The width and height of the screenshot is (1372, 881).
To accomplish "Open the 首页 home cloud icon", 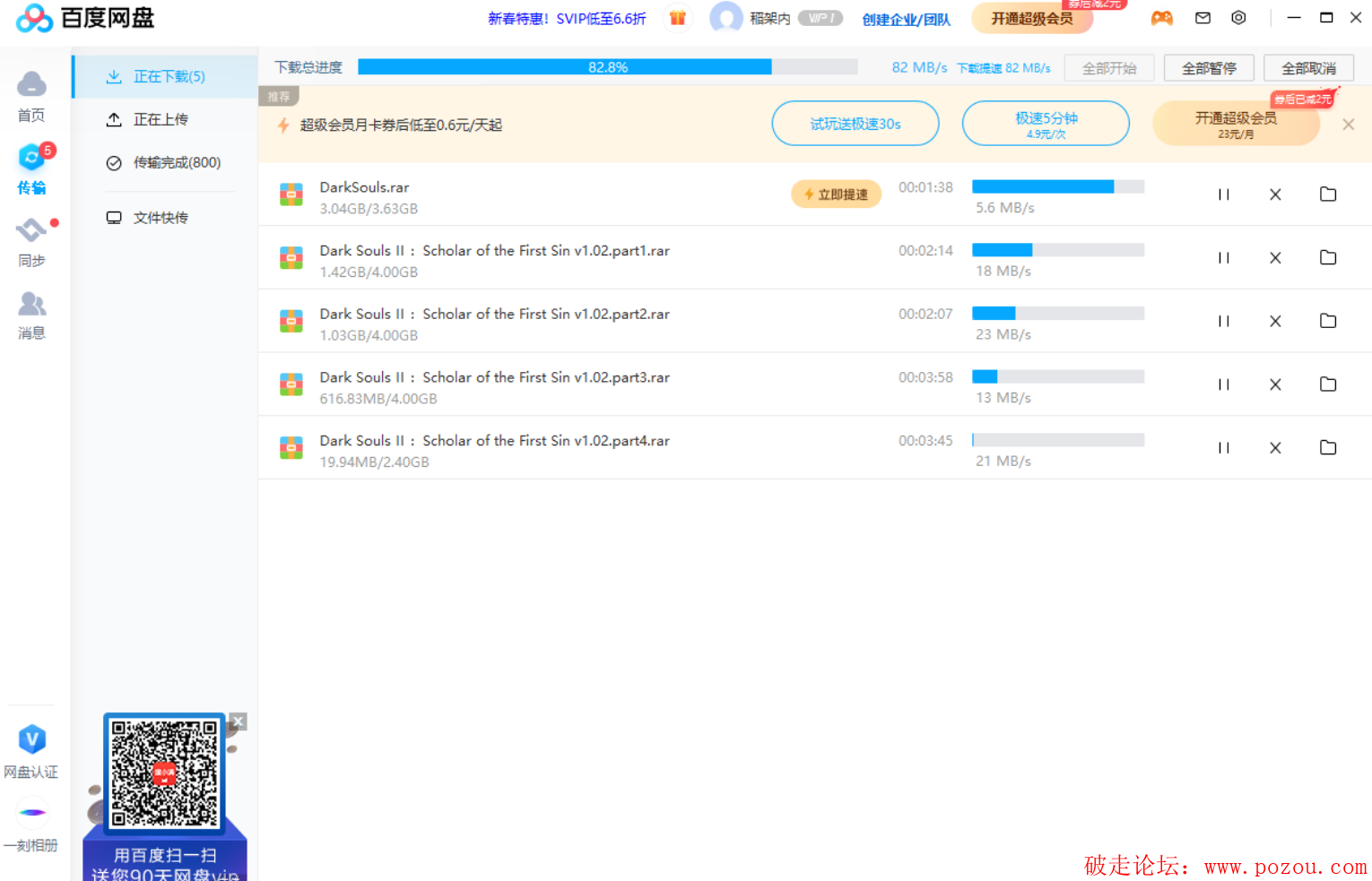I will point(31,85).
